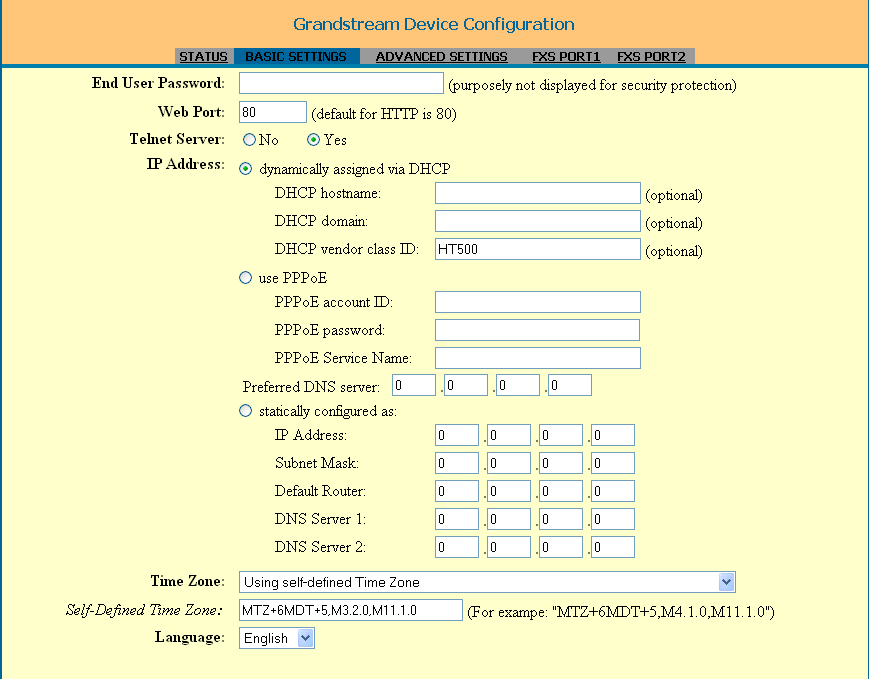Focus the DHCP domain field
869x679 pixels.
coord(538,221)
